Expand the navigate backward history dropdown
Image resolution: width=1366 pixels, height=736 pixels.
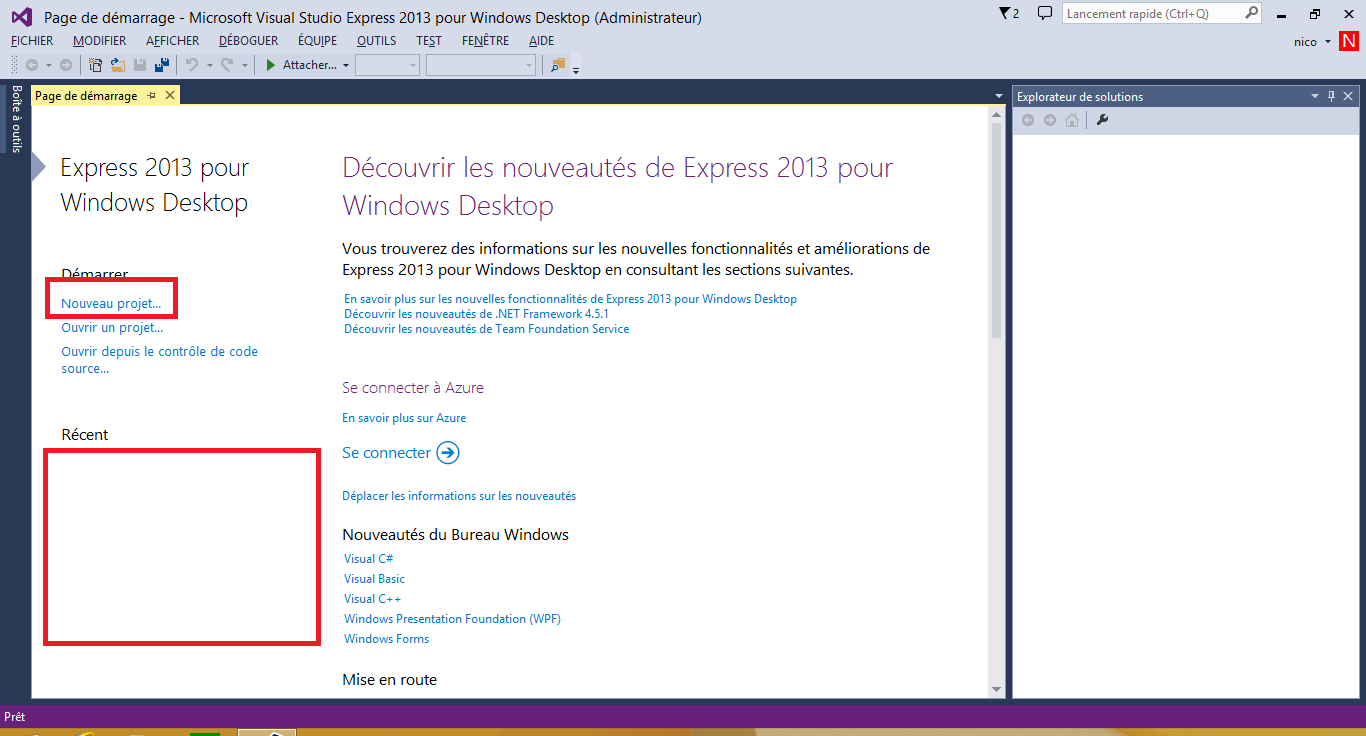click(x=48, y=66)
